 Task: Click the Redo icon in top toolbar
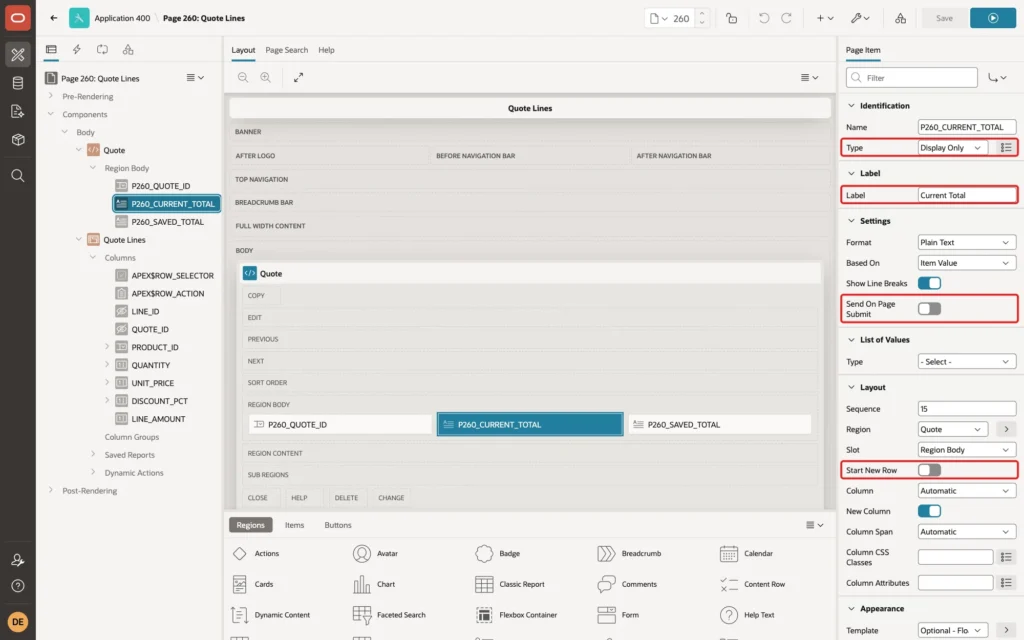point(786,18)
